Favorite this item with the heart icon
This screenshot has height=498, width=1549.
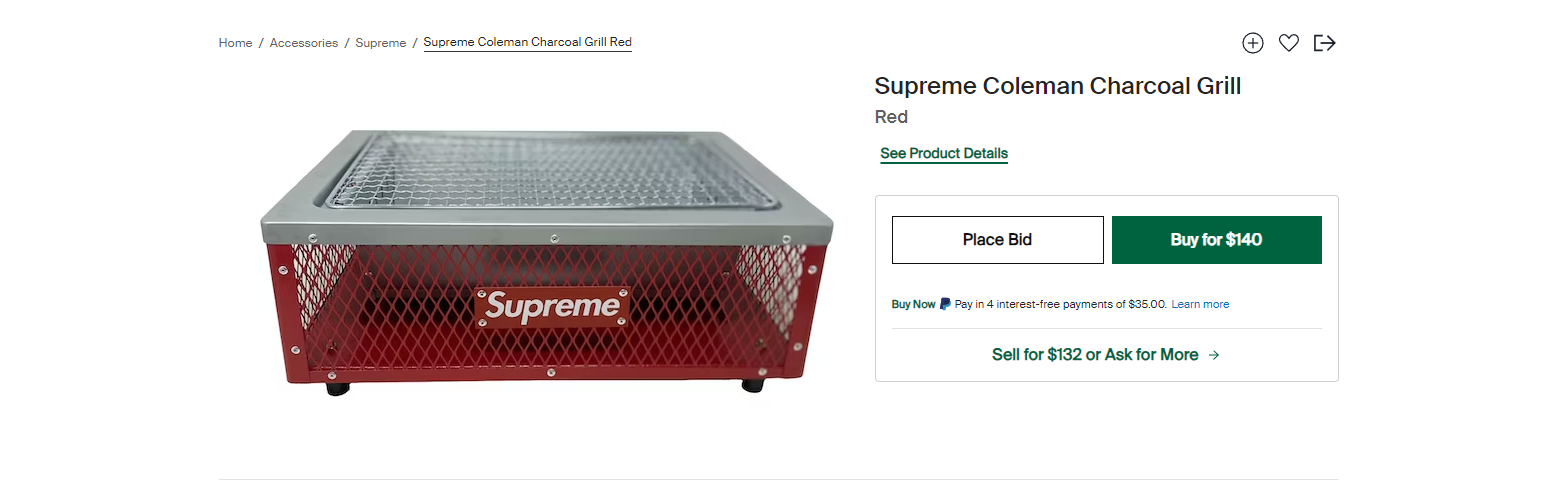click(1289, 43)
